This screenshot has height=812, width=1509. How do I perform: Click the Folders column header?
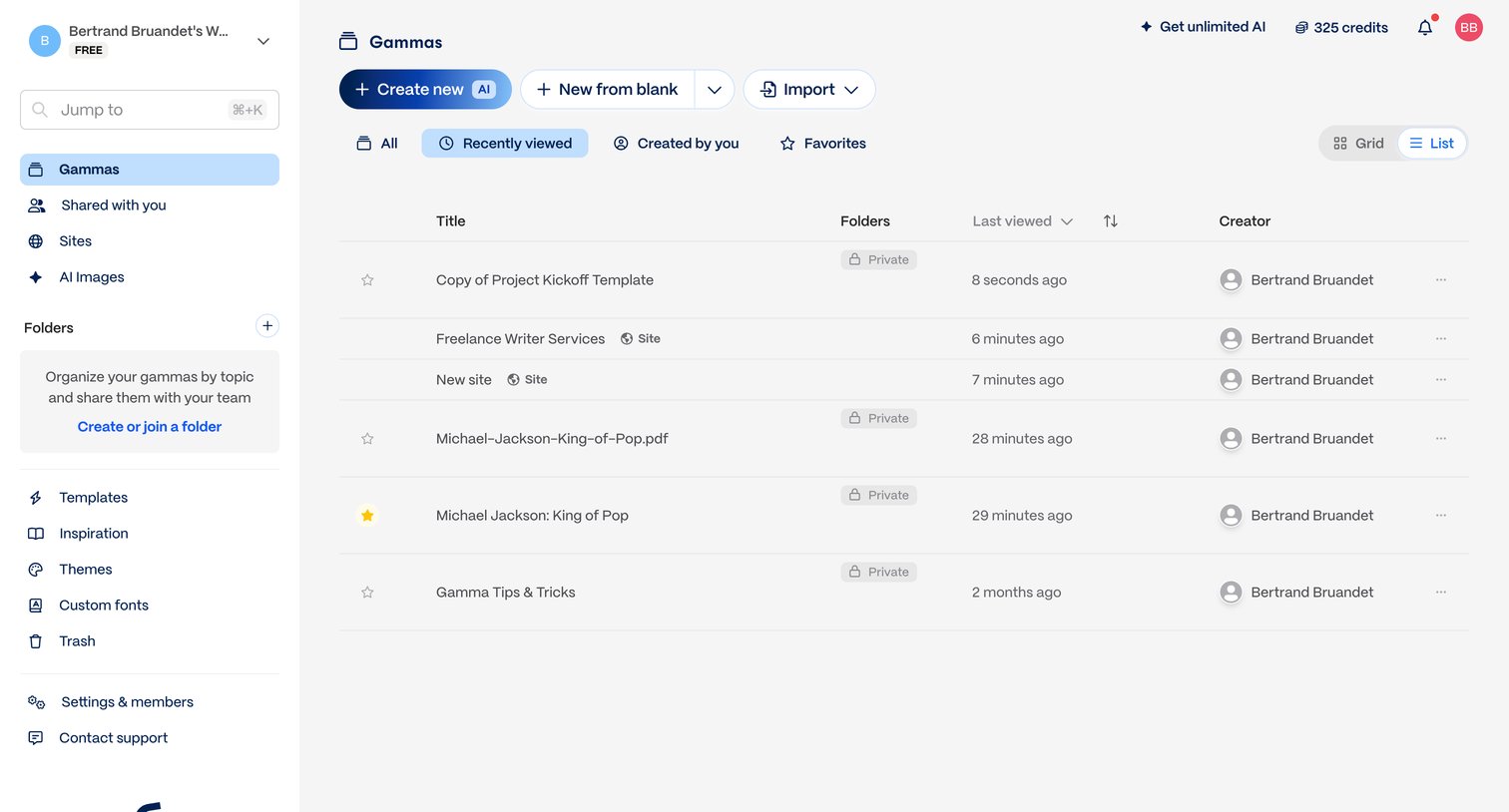(x=865, y=221)
